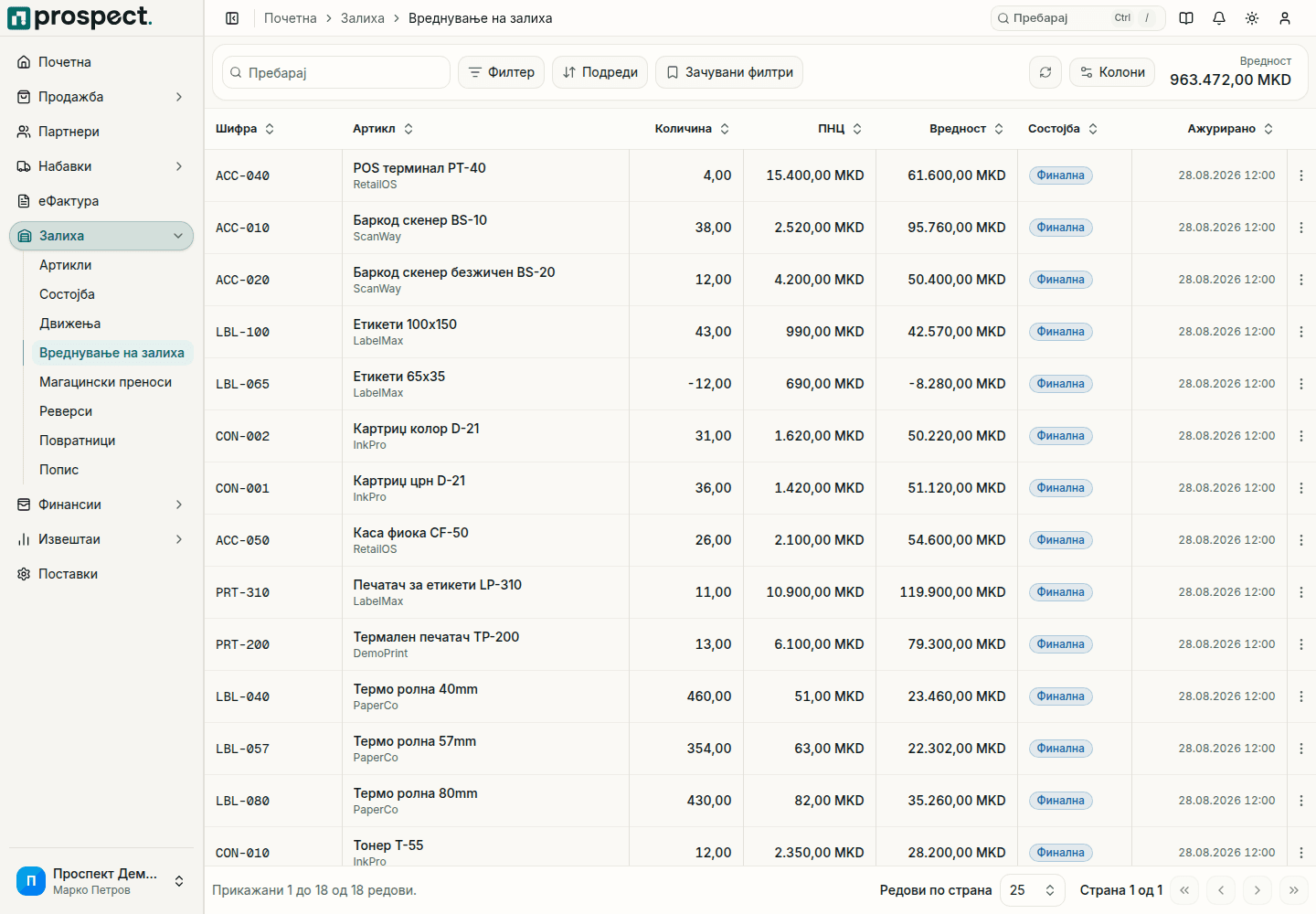Image resolution: width=1316 pixels, height=914 pixels.
Task: Select Артикли under Залиха
Action: pyautogui.click(x=112, y=265)
